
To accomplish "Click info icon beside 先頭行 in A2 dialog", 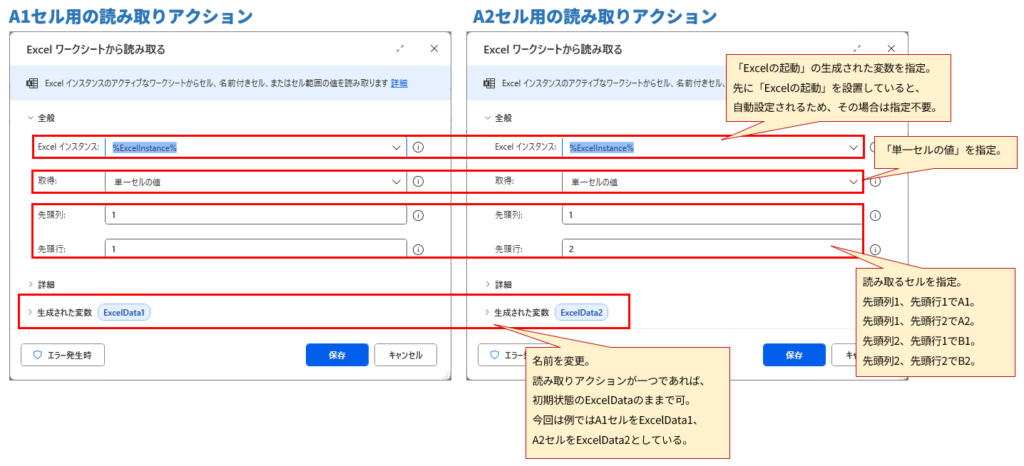I will [876, 249].
